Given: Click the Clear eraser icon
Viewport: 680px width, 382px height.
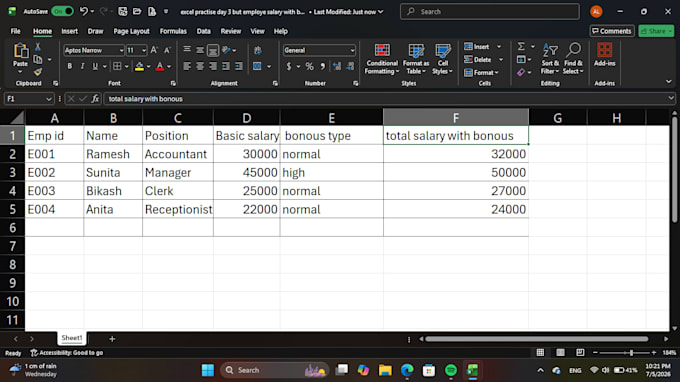Looking at the screenshot, I should [521, 72].
